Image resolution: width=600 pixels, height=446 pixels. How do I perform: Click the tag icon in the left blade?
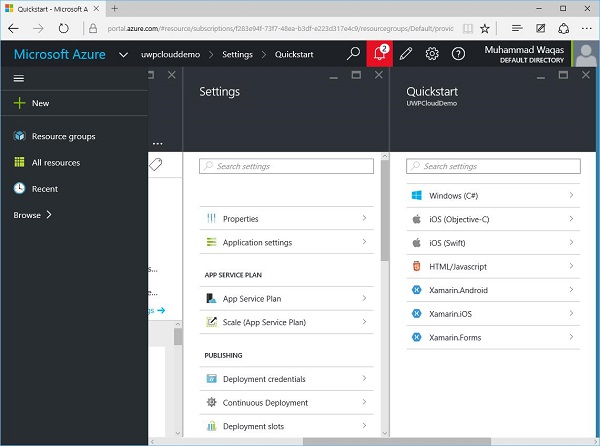155,164
